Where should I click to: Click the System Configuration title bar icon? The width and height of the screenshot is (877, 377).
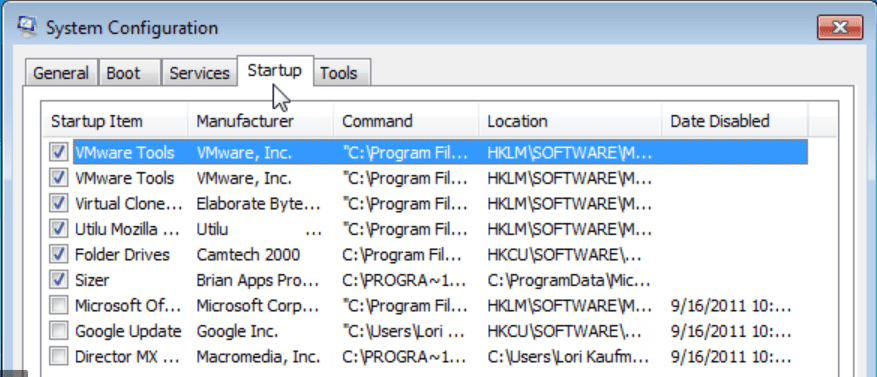[27, 27]
